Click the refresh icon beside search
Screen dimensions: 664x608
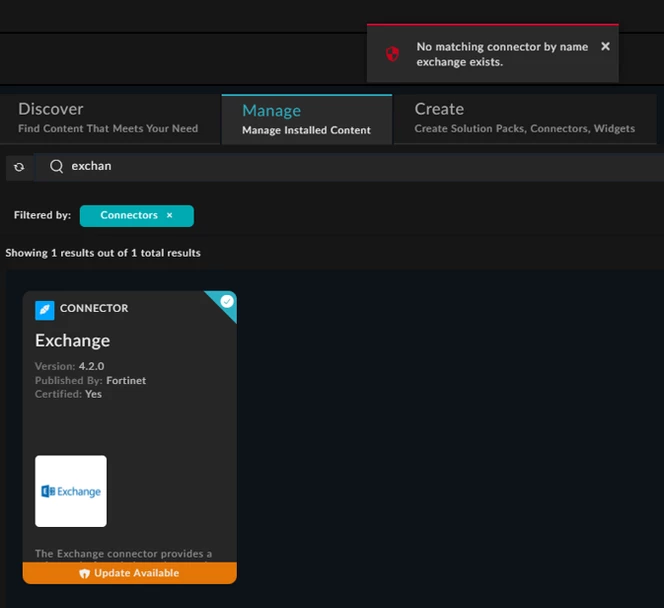click(19, 167)
